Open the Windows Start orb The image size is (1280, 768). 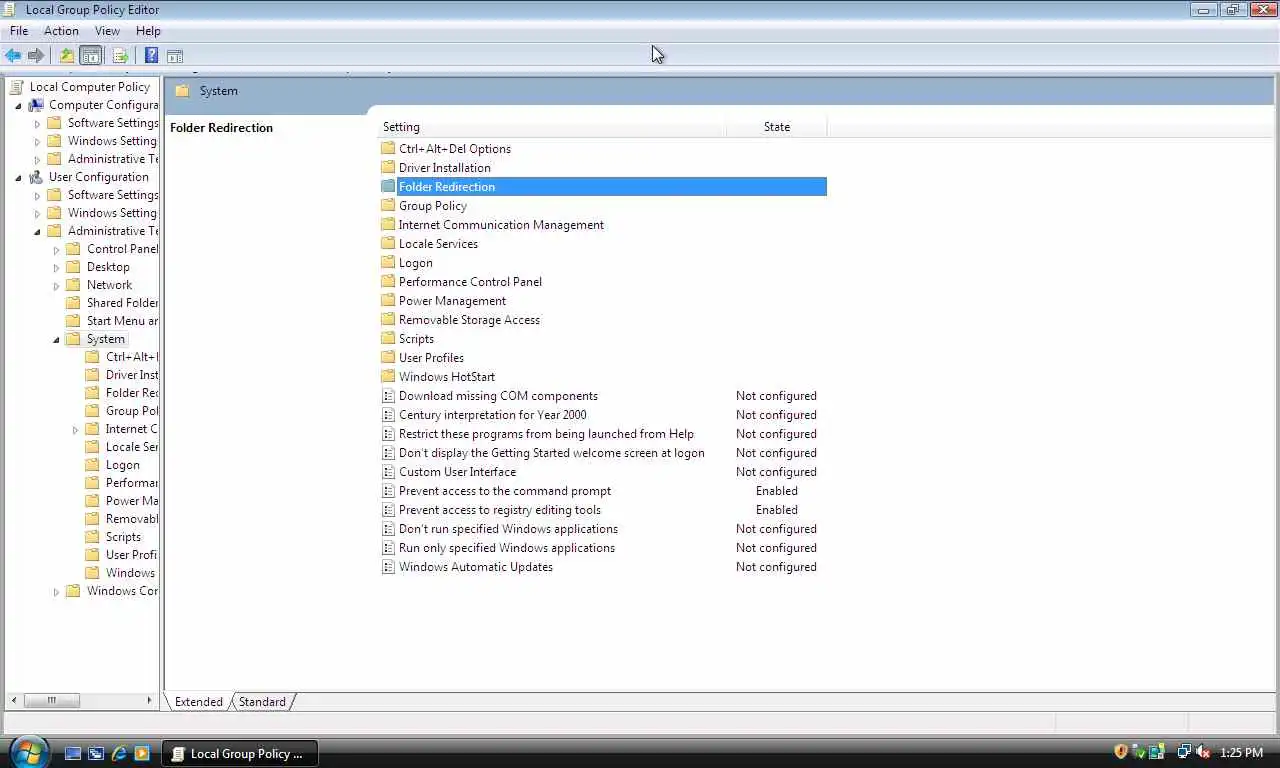(29, 752)
